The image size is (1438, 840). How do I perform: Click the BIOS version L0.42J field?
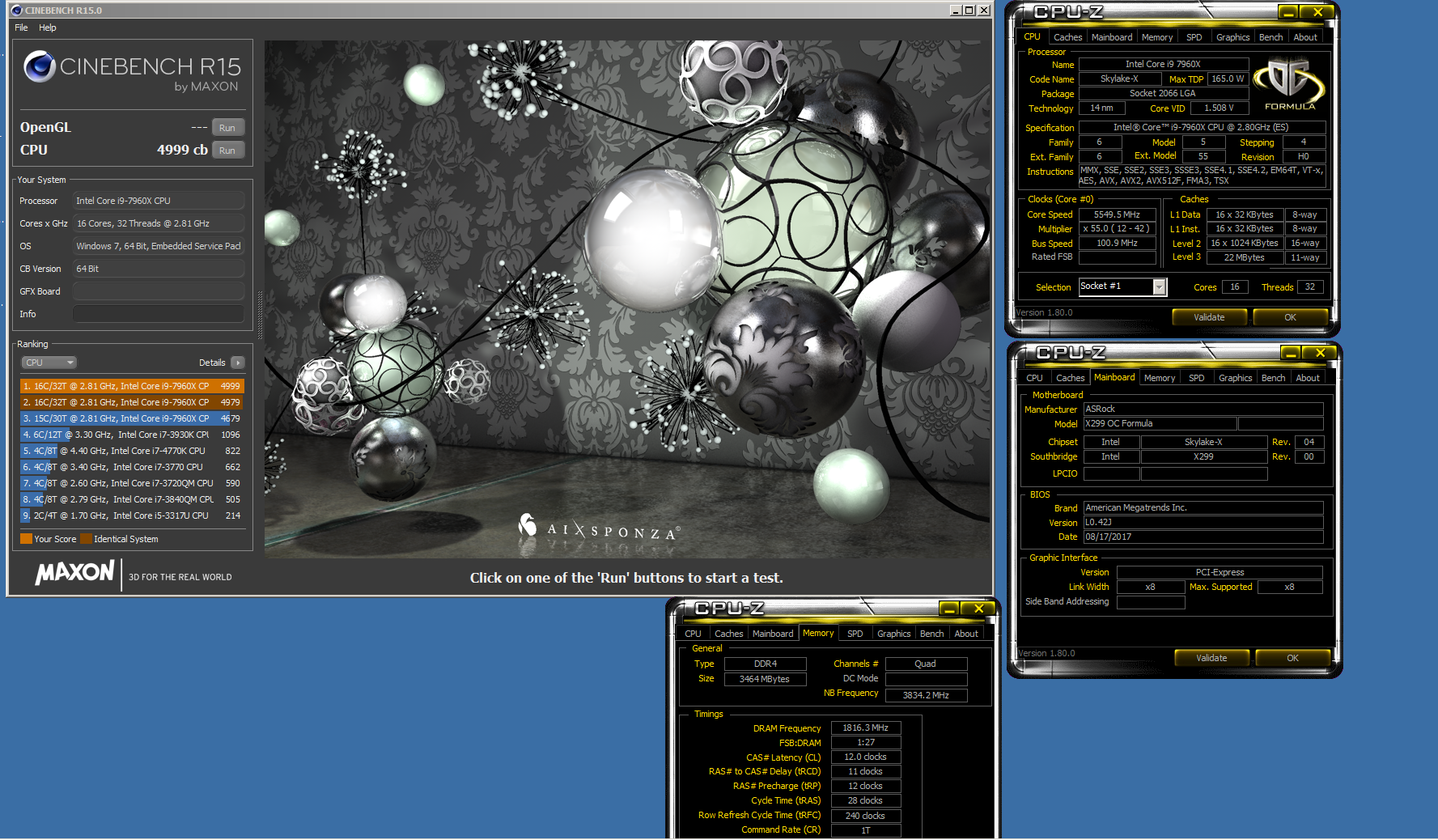click(x=1203, y=522)
